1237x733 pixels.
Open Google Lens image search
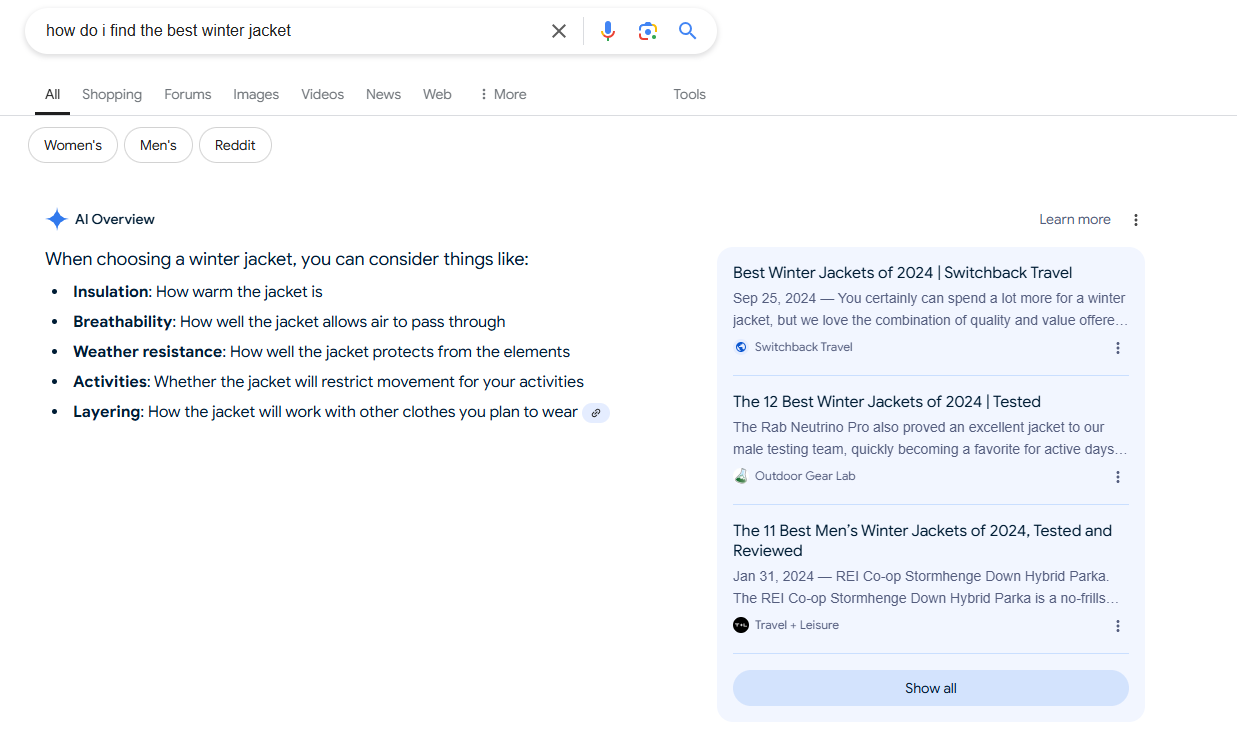(648, 31)
